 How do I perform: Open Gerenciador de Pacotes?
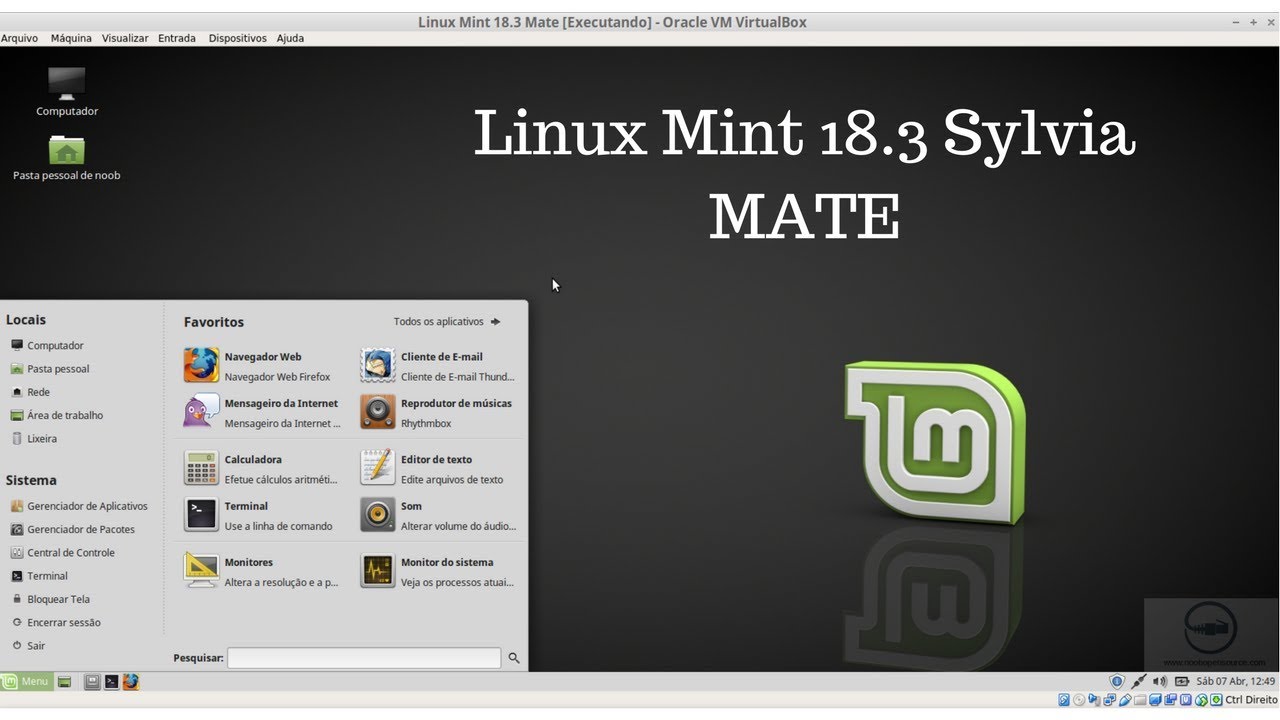click(x=72, y=529)
